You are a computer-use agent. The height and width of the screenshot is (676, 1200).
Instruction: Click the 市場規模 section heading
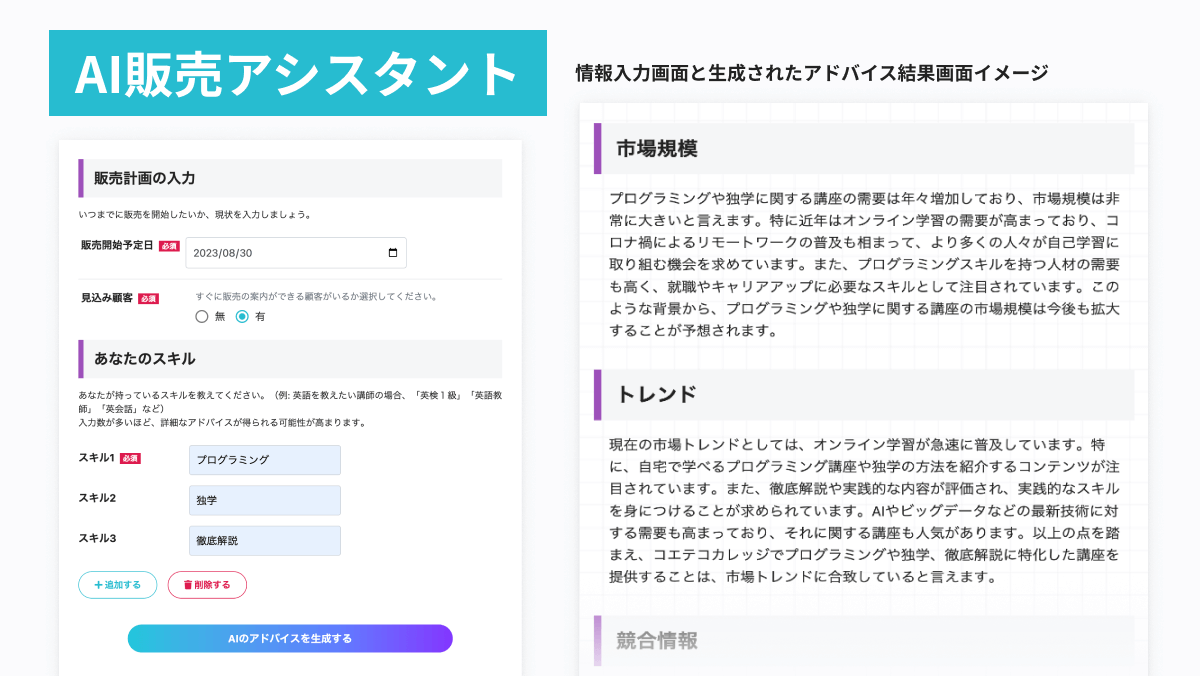click(x=657, y=149)
